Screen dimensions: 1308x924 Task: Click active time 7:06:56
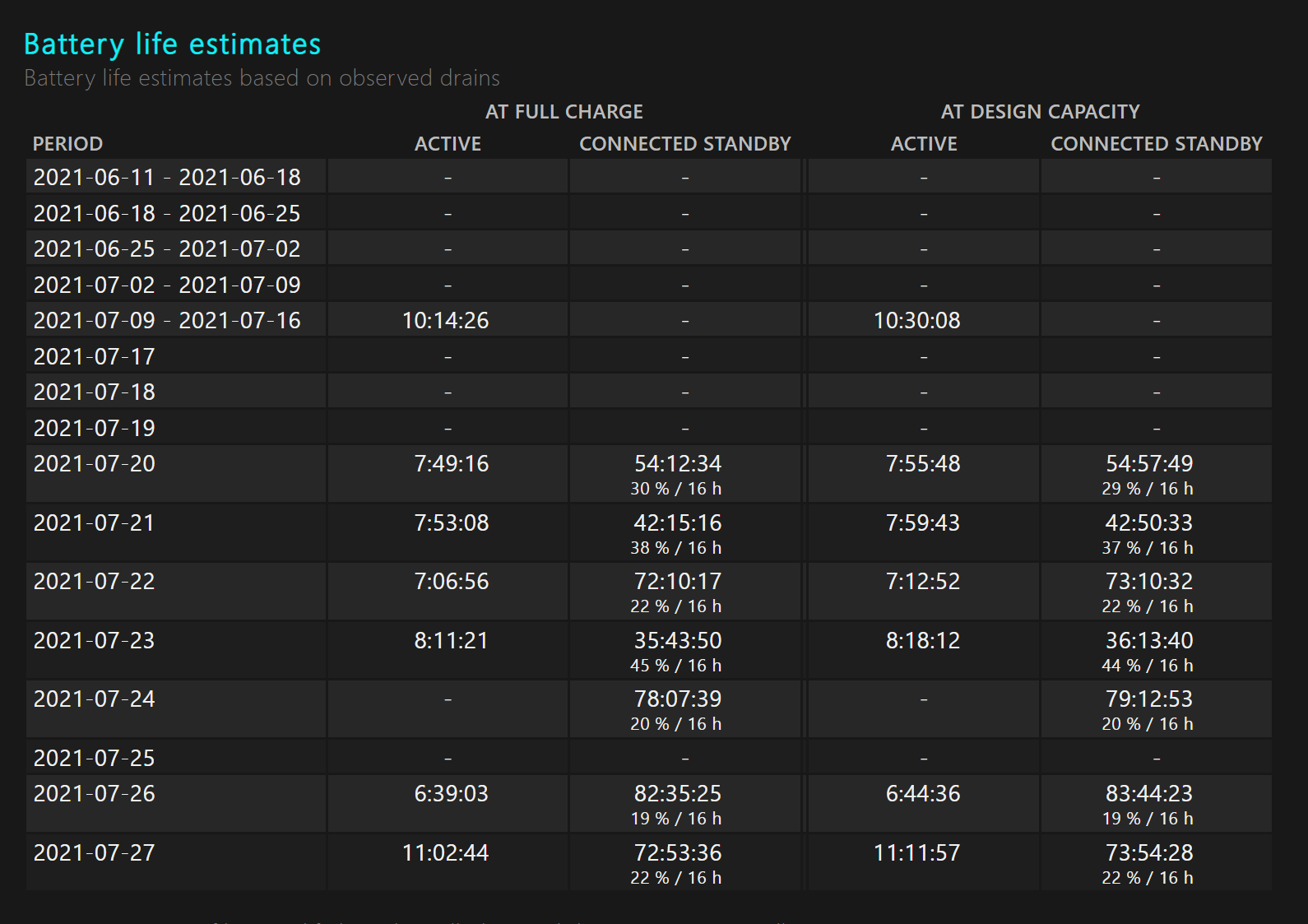[x=452, y=582]
